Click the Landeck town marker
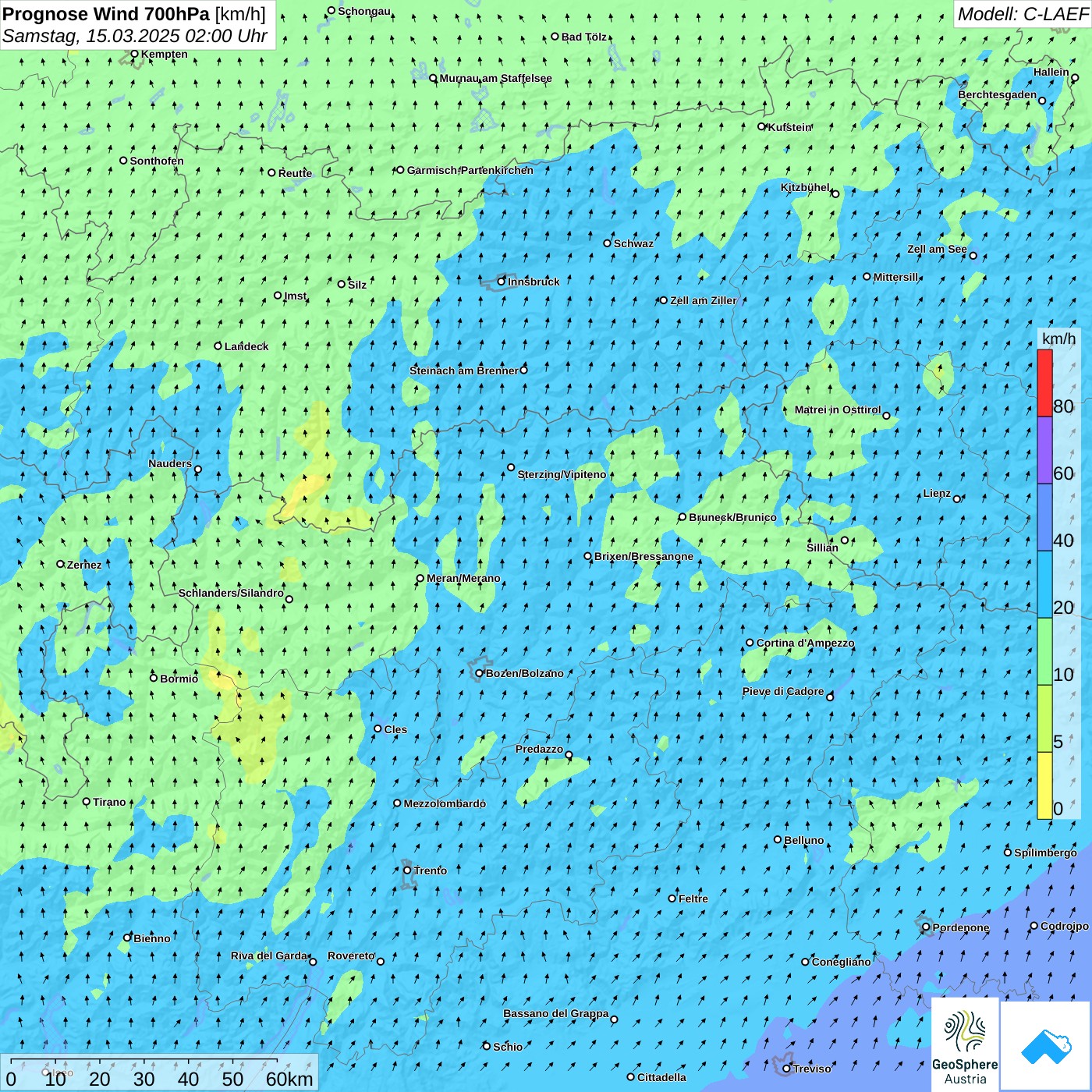This screenshot has width=1092, height=1092. click(x=218, y=346)
